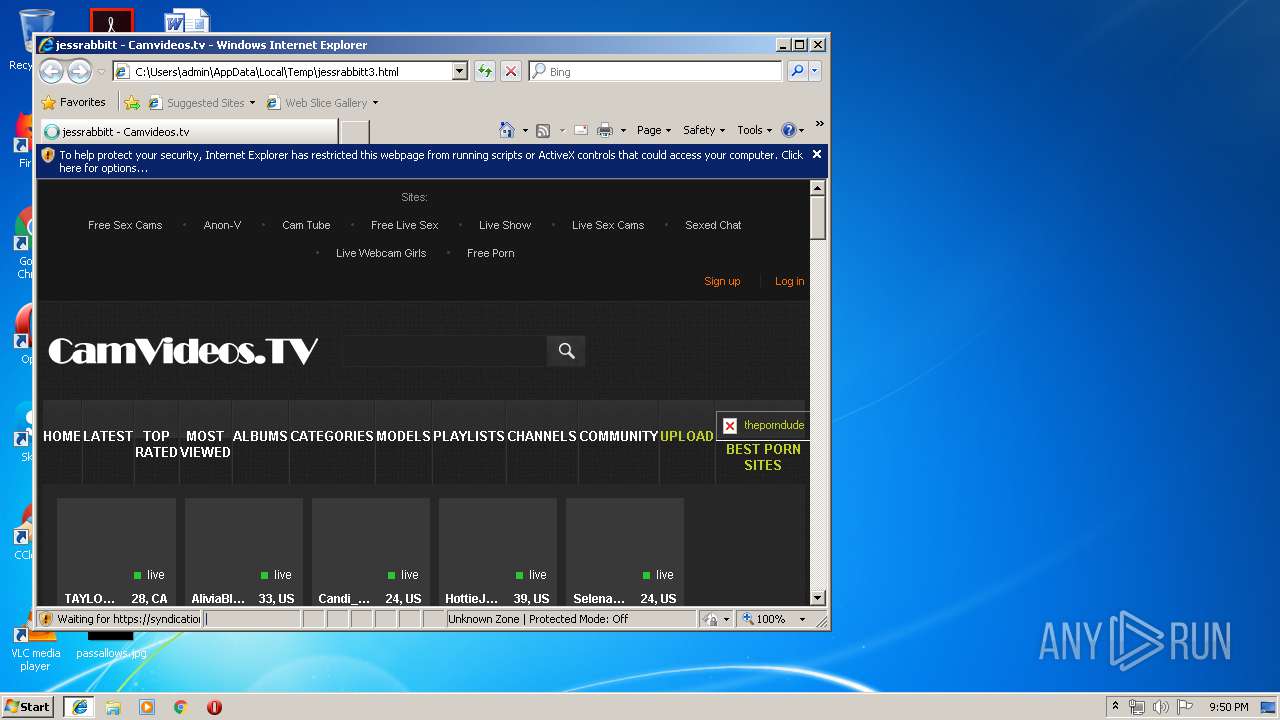Open the HOME navigation item
1280x720 pixels.
[62, 436]
